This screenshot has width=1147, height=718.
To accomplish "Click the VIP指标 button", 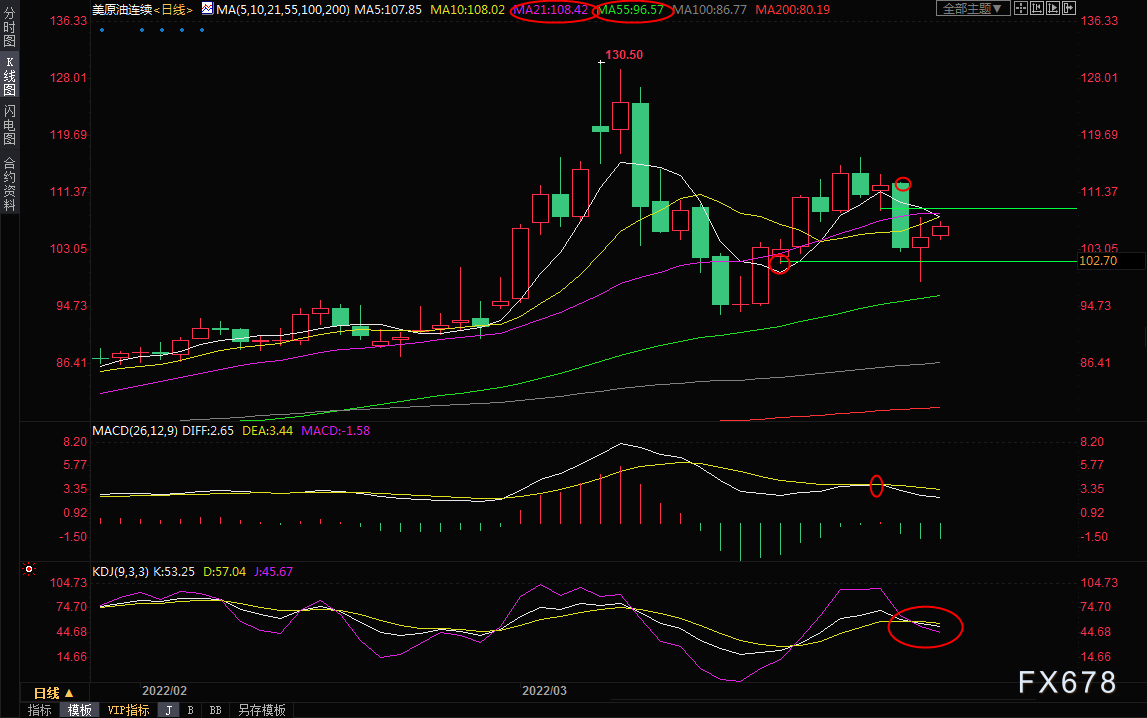I will tap(128, 710).
